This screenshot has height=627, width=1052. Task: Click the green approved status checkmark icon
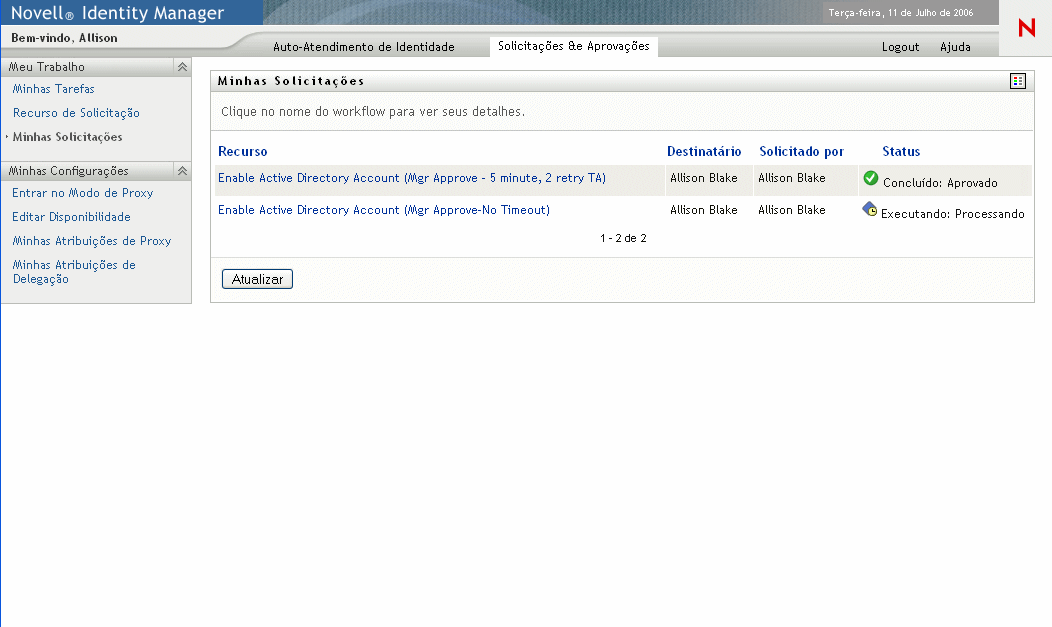(870, 178)
